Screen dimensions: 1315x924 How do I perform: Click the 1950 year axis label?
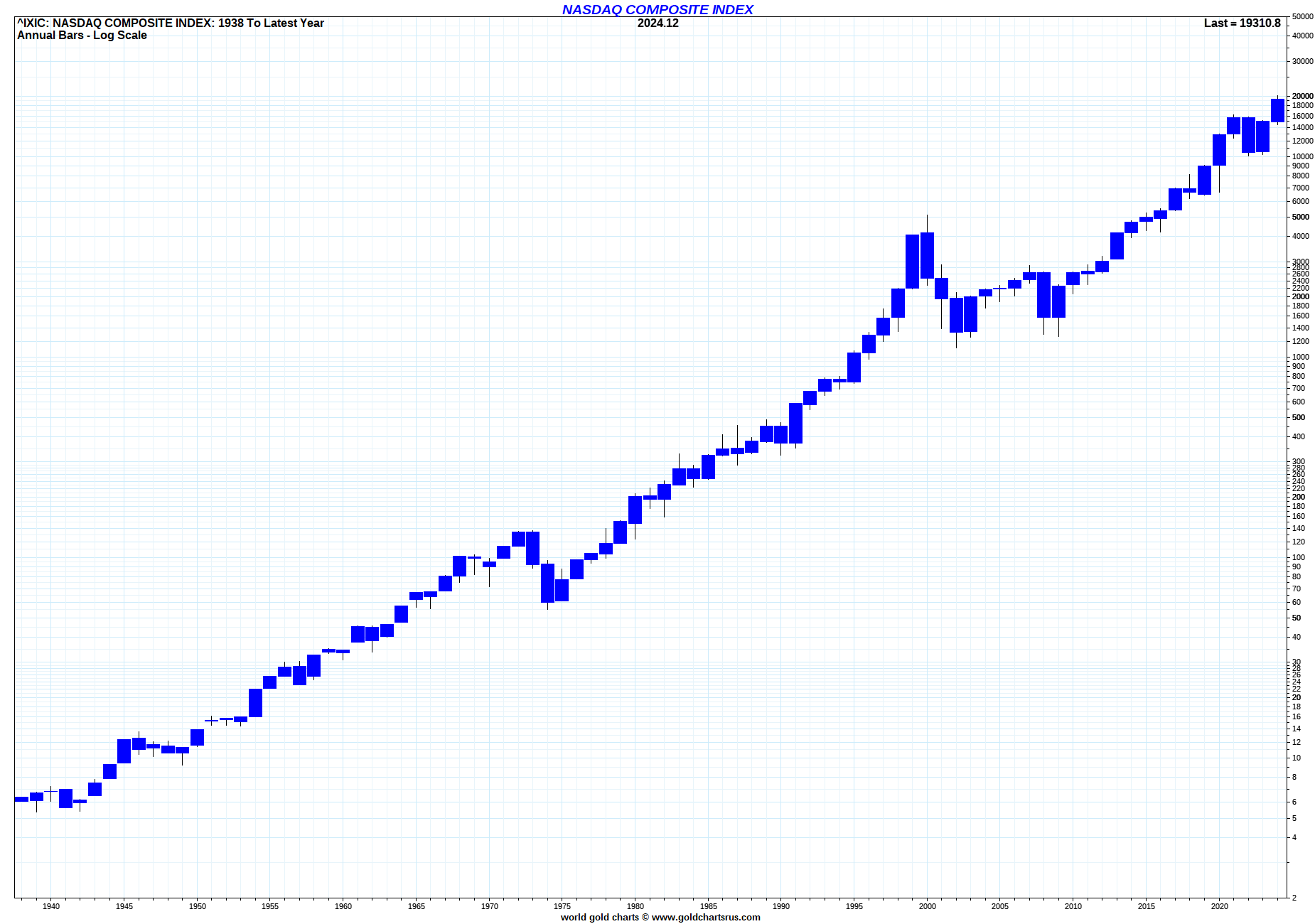[198, 906]
